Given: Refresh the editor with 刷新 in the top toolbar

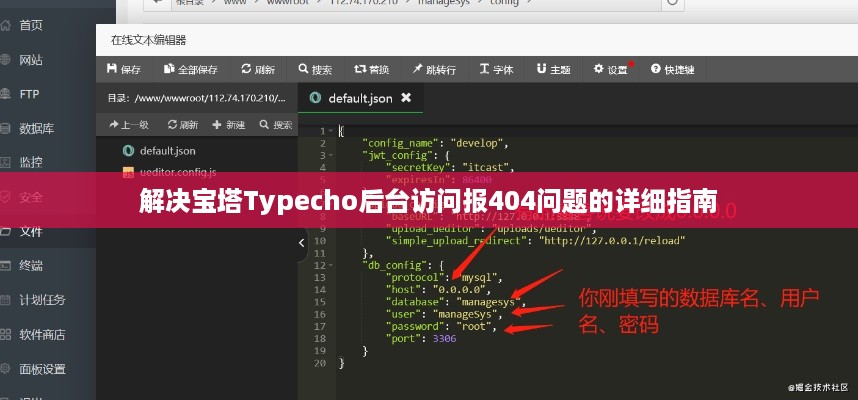Looking at the screenshot, I should pyautogui.click(x=258, y=69).
